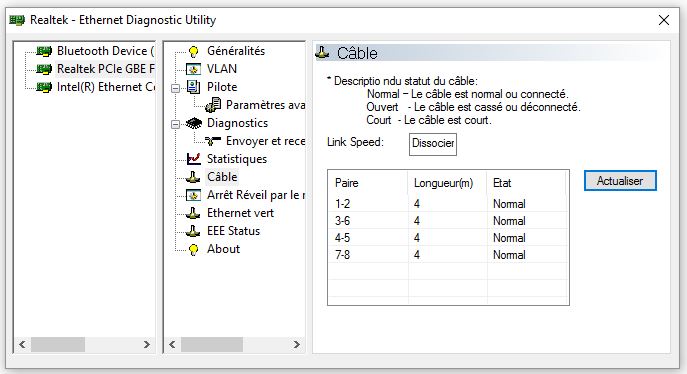The width and height of the screenshot is (687, 374).
Task: Click the Realtek PCIe GBE adapter icon
Action: tap(44, 69)
